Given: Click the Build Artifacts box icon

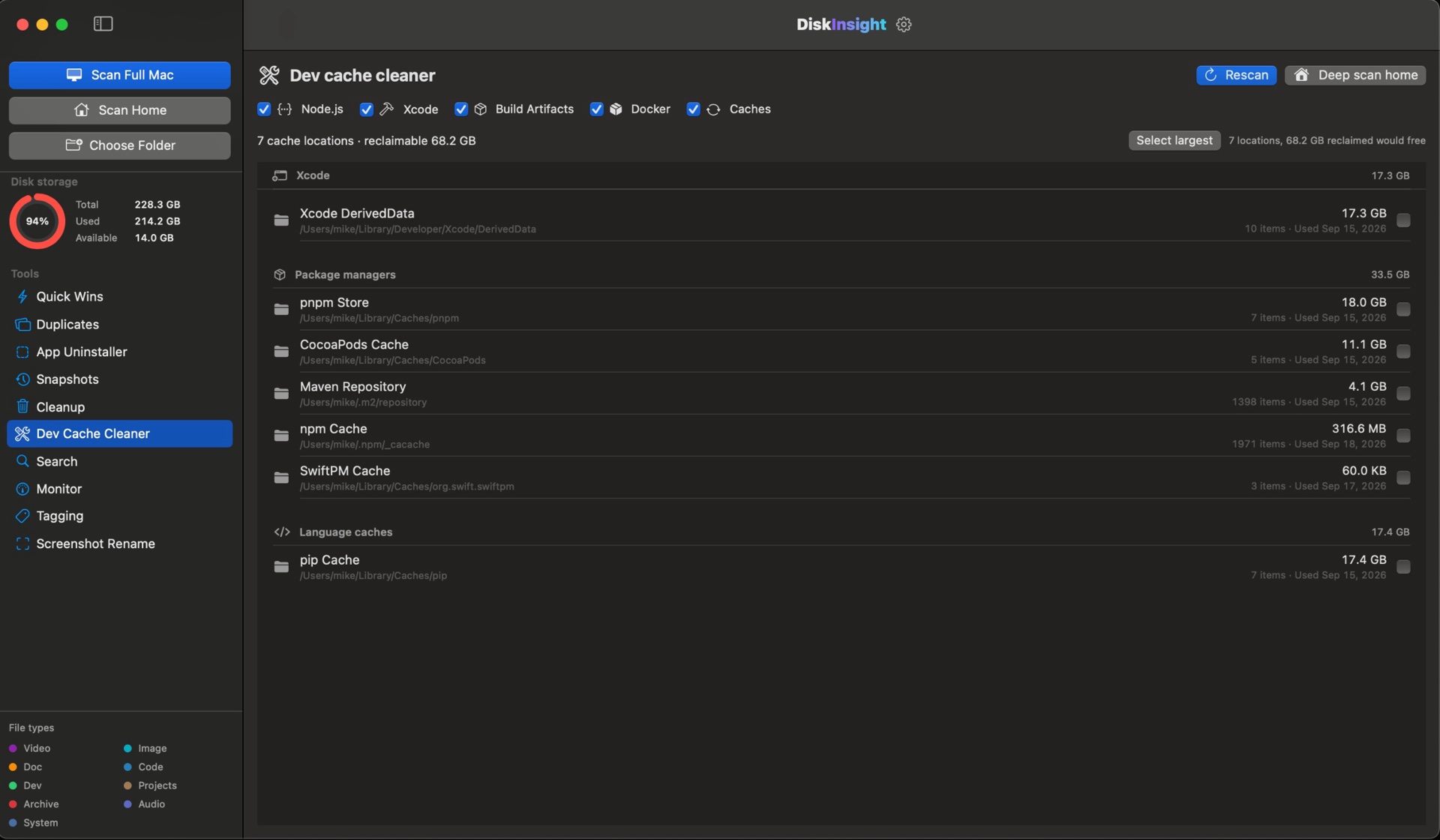Looking at the screenshot, I should (480, 109).
